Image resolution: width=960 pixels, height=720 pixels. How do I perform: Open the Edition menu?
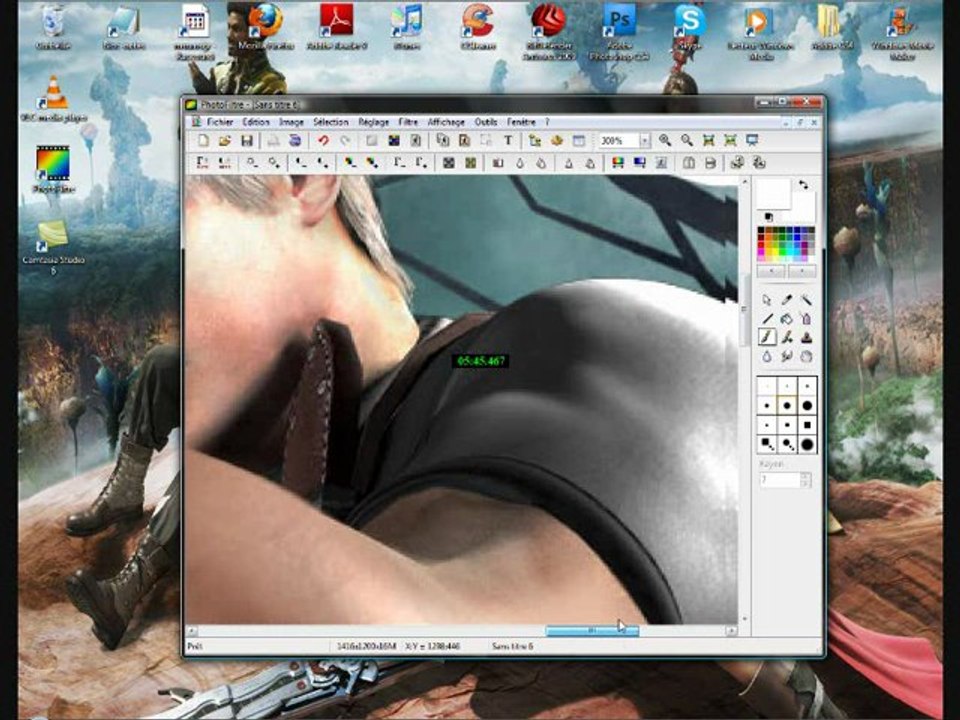(256, 122)
